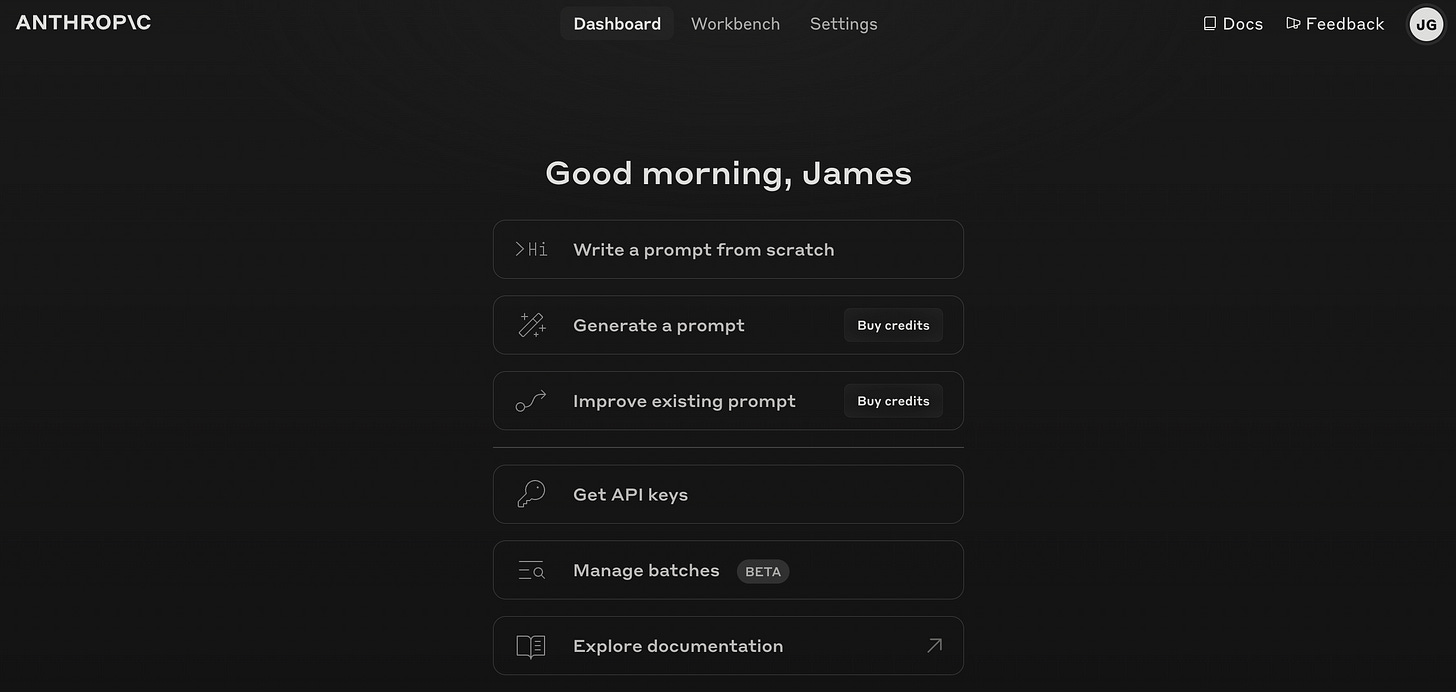Switch to the Workbench tab
This screenshot has width=1456, height=692.
[735, 24]
